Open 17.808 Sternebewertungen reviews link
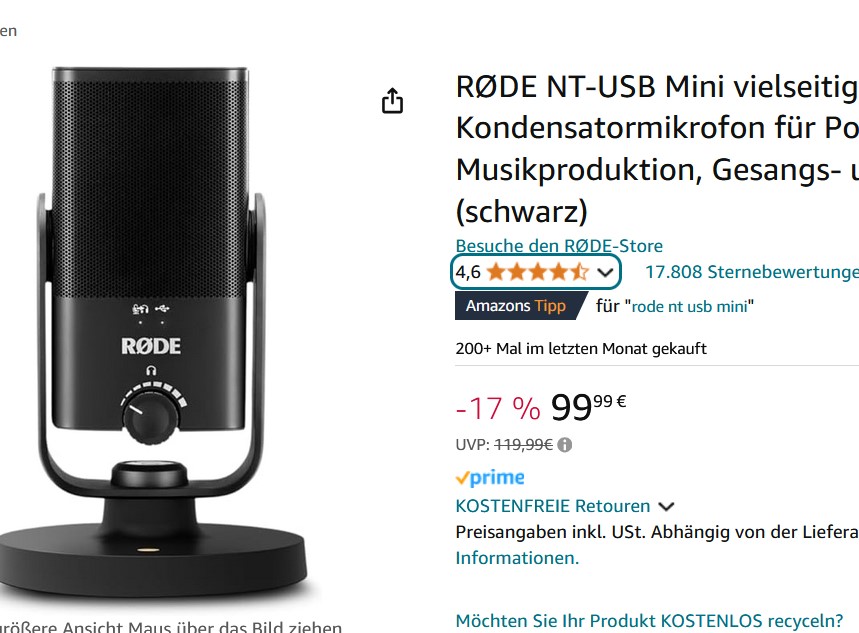 point(752,272)
